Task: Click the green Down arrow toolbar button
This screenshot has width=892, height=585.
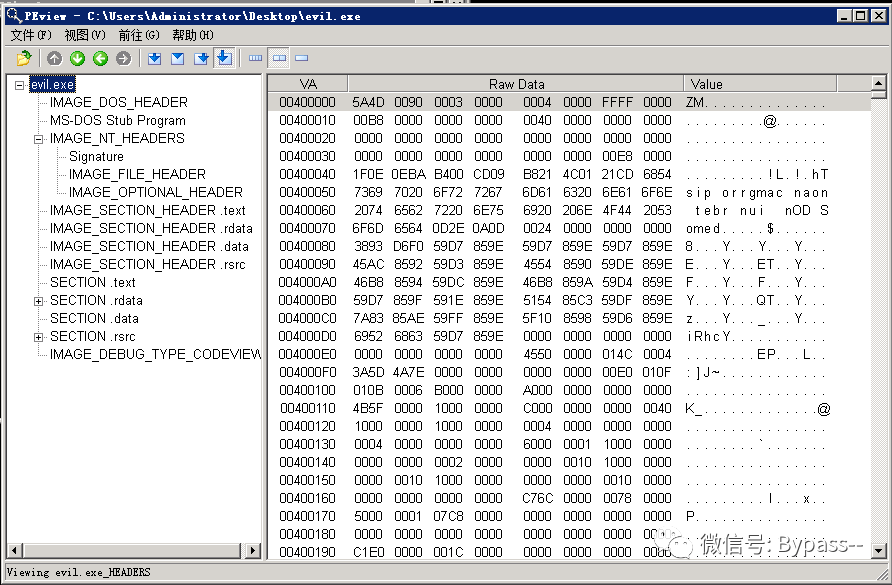Action: click(x=77, y=58)
